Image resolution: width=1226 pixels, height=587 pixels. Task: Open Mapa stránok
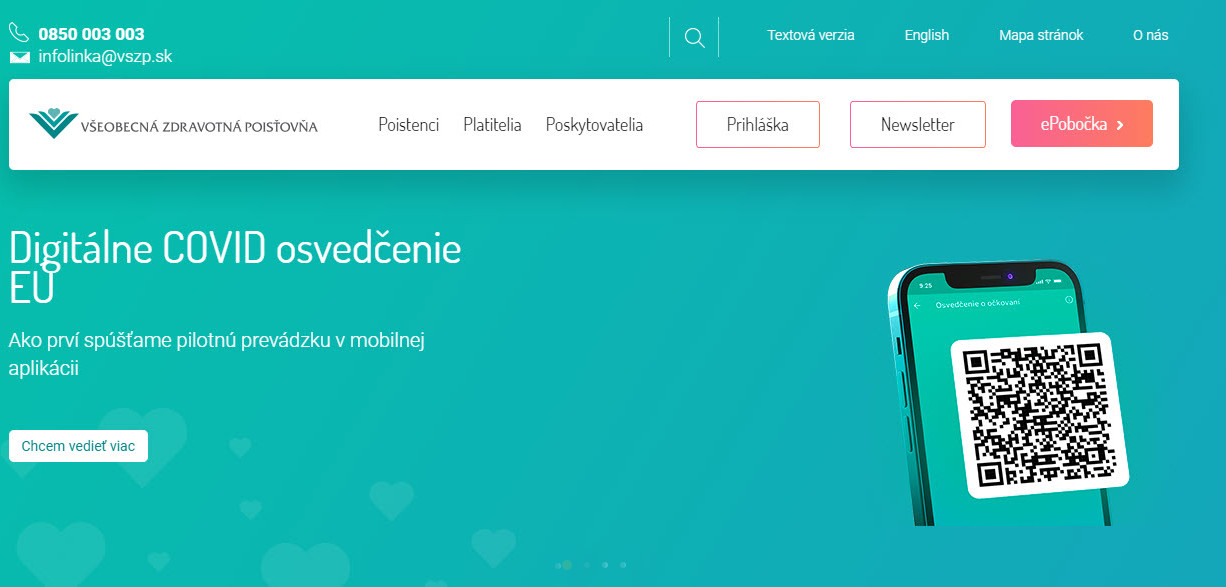coord(1041,35)
